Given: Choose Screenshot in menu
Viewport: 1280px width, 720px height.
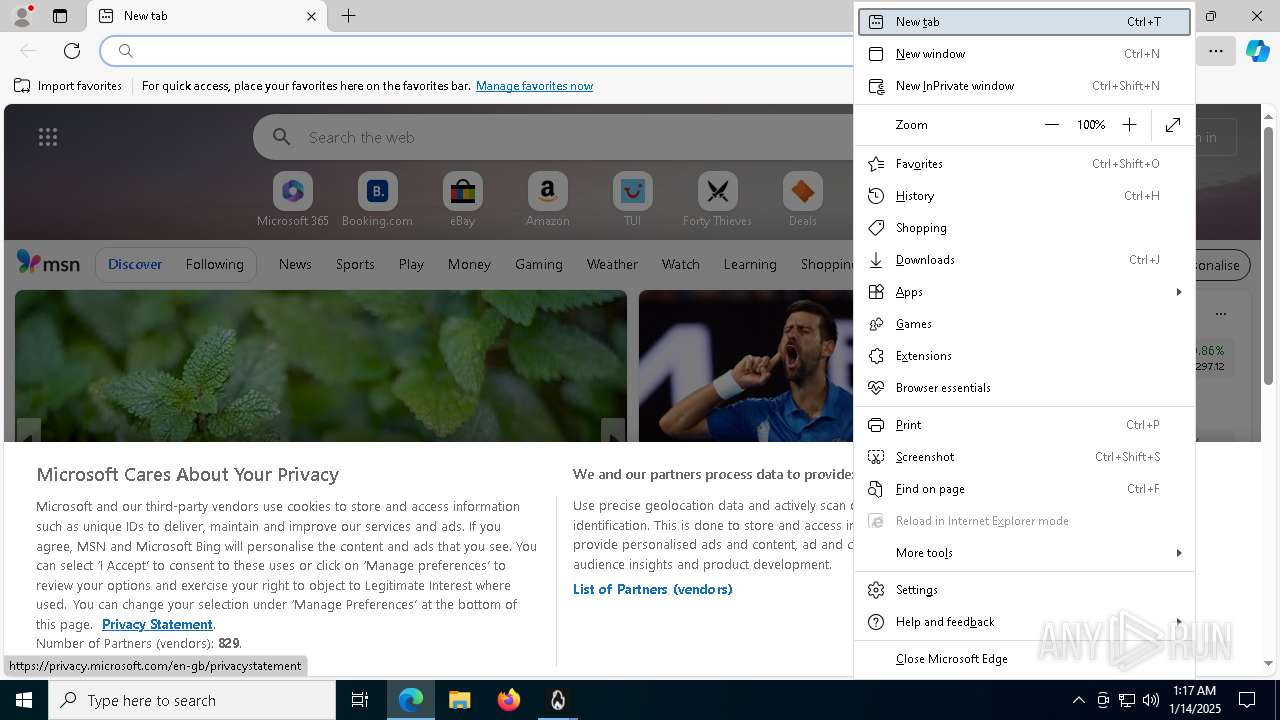Looking at the screenshot, I should coord(1025,457).
